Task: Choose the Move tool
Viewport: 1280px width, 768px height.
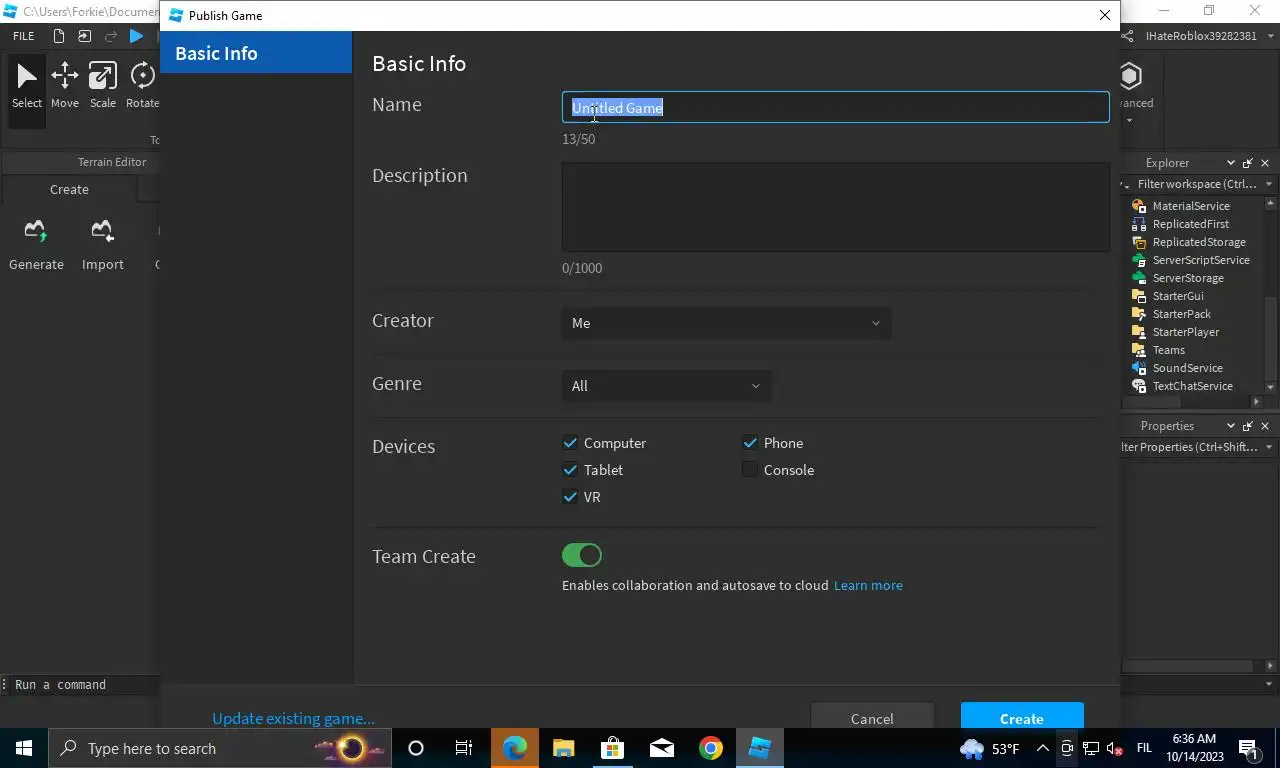Action: [65, 86]
